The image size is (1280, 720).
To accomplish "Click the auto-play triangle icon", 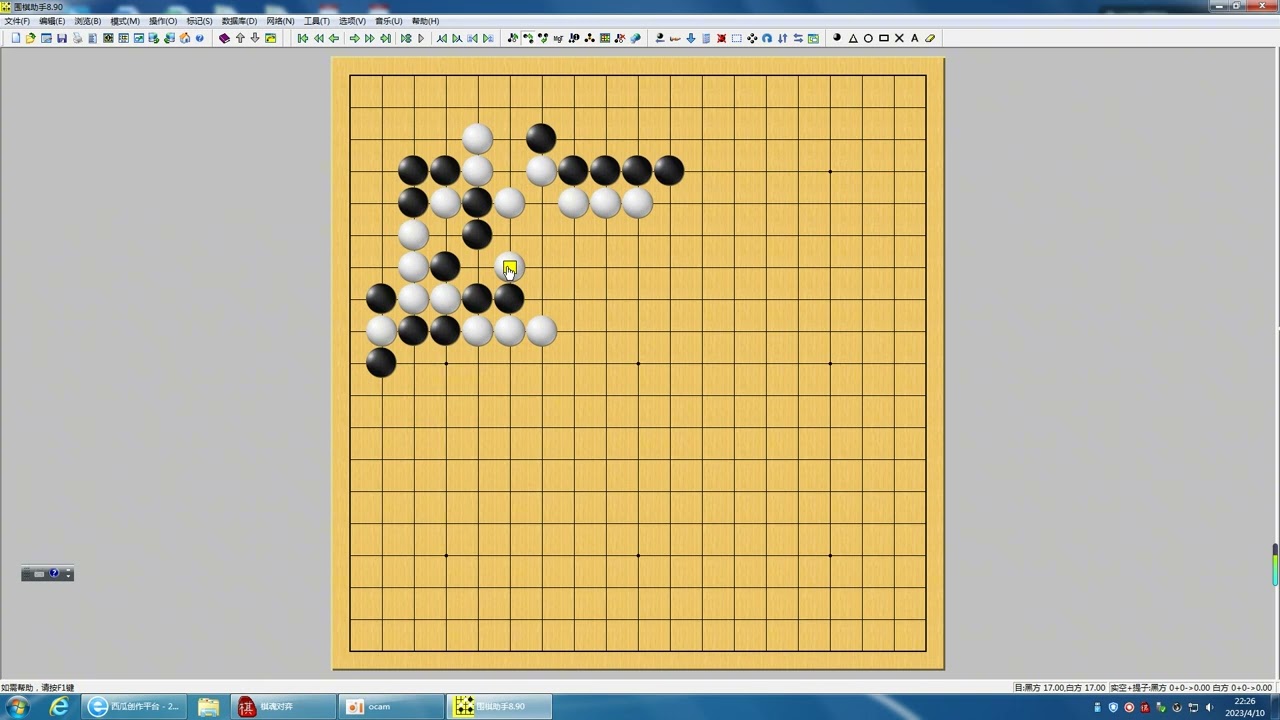I will click(421, 38).
